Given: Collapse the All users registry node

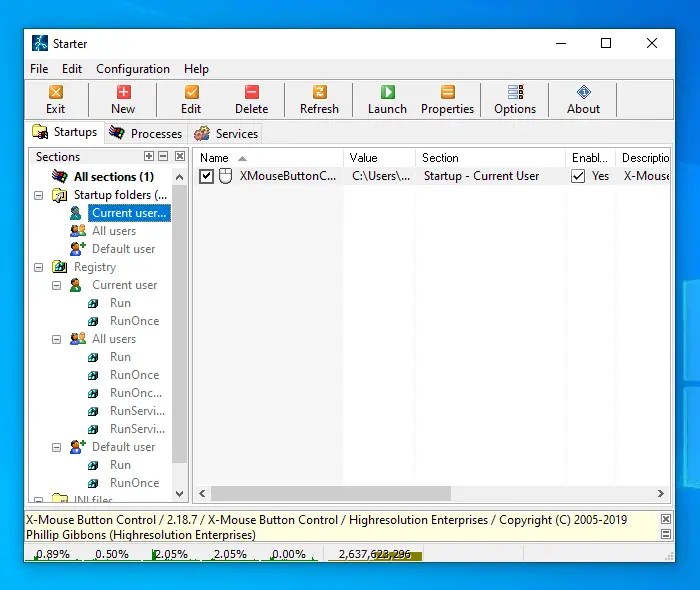Looking at the screenshot, I should [57, 339].
